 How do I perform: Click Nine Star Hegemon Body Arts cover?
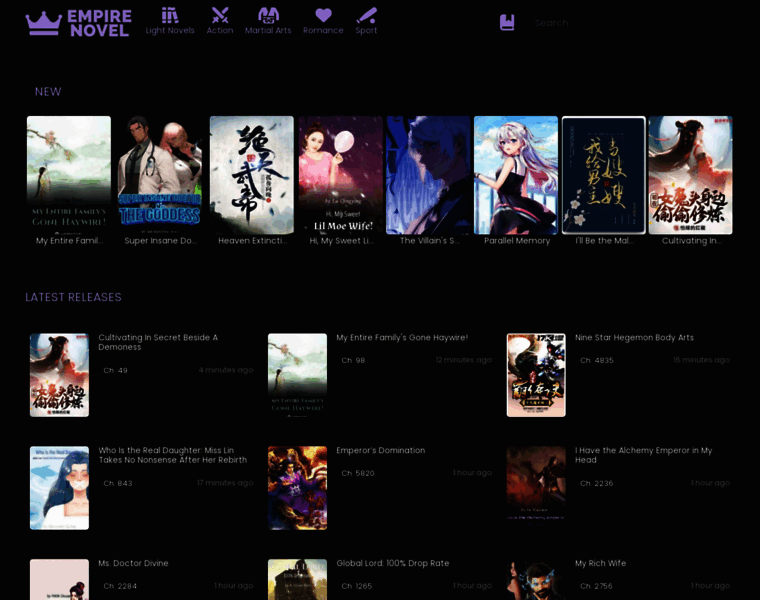pos(536,375)
